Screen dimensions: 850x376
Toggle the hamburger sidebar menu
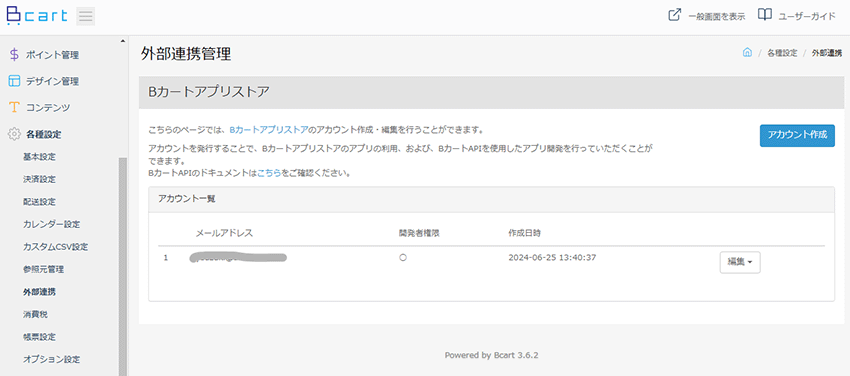tap(86, 16)
